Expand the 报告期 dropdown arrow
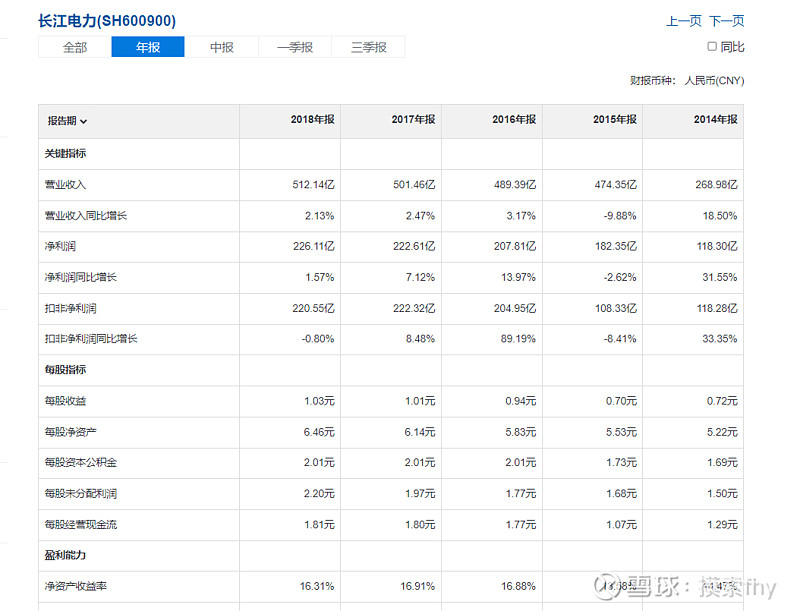The width and height of the screenshot is (800, 611). coord(84,122)
